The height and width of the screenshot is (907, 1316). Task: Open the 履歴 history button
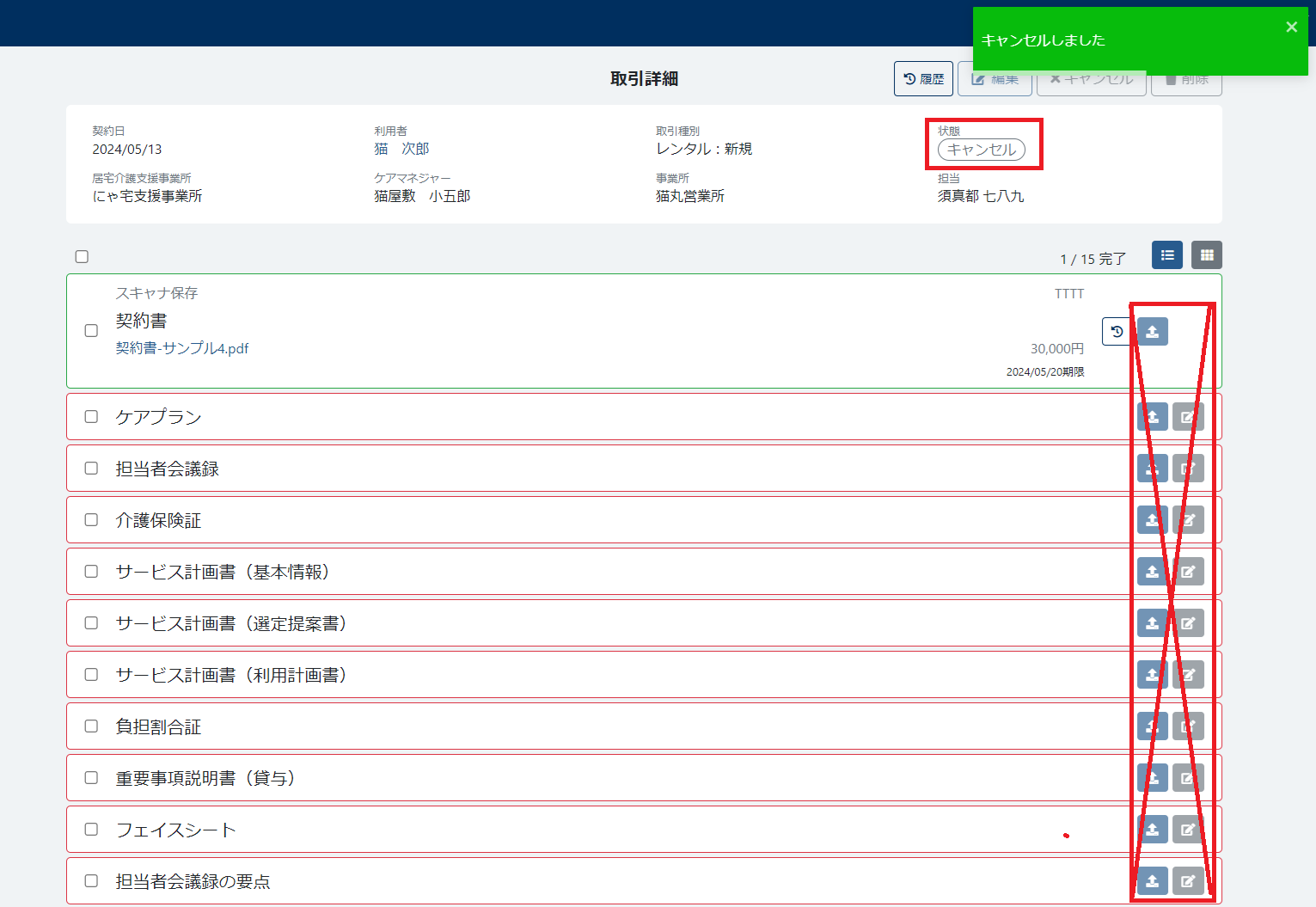923,79
